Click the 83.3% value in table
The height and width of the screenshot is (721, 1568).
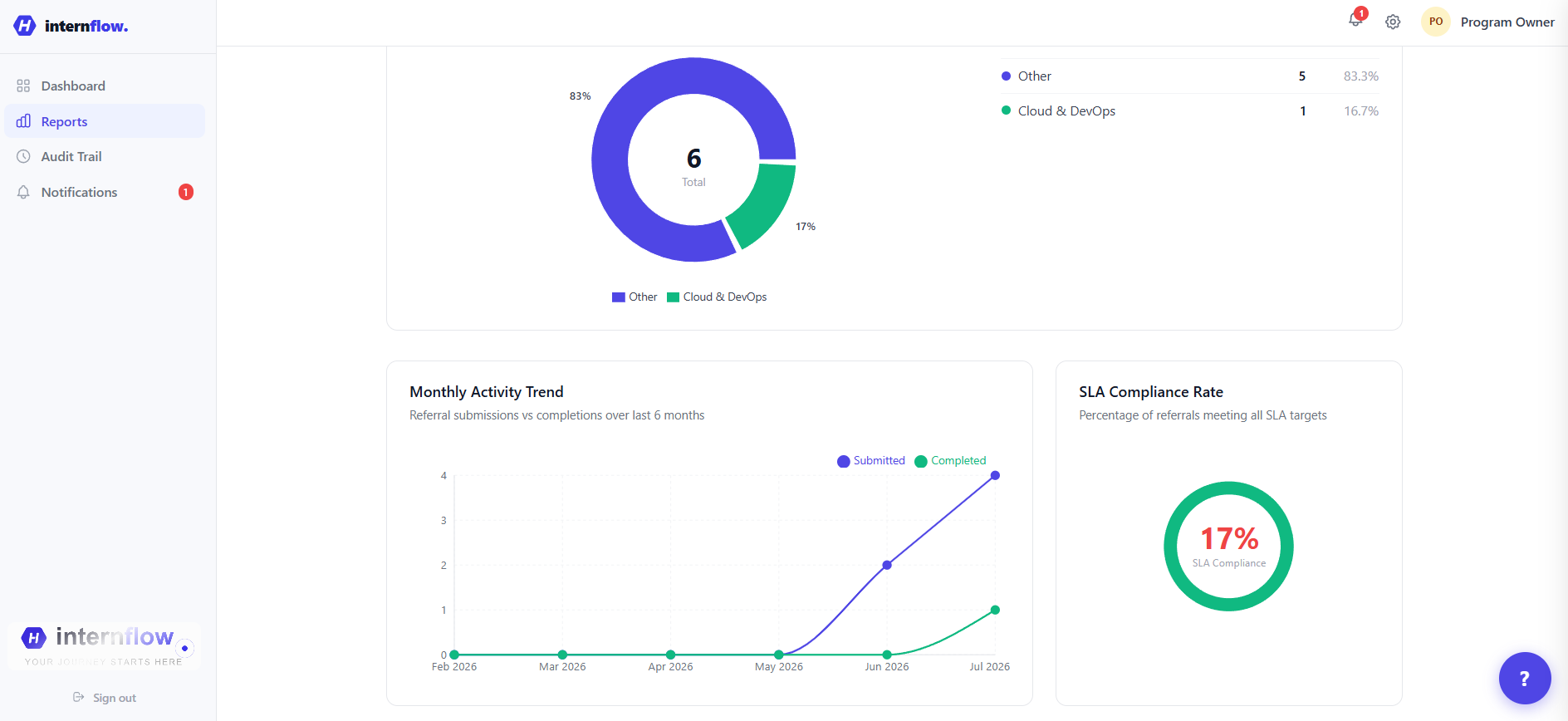tap(1361, 76)
